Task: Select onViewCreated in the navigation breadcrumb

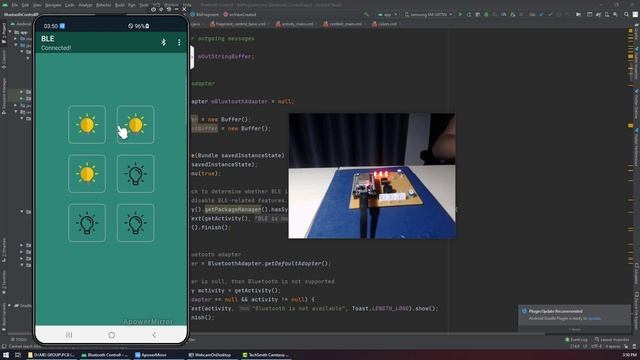Action: point(240,14)
